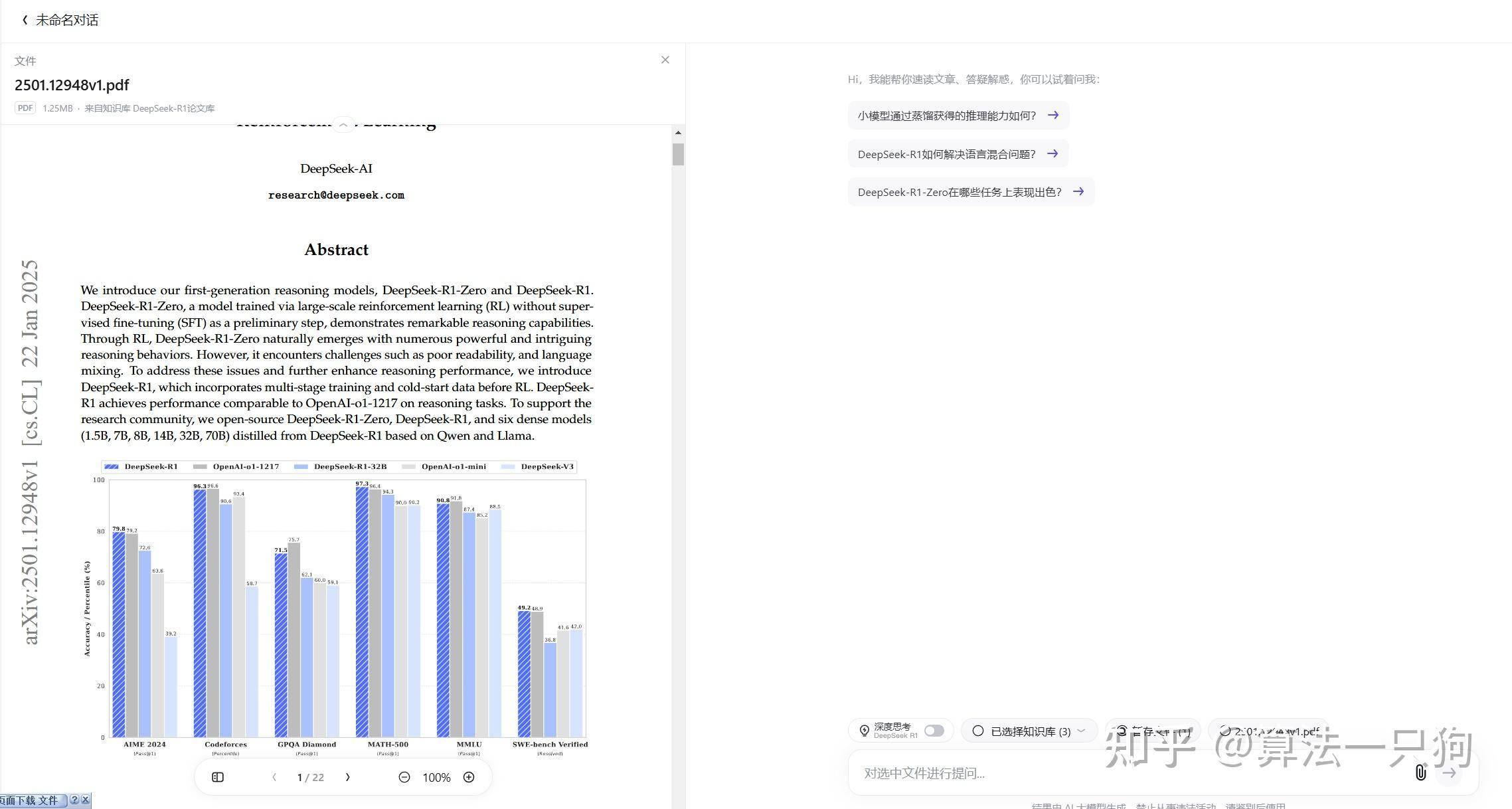This screenshot has width=1512, height=809.
Task: Click the 100% zoom level value
Action: coord(436,777)
